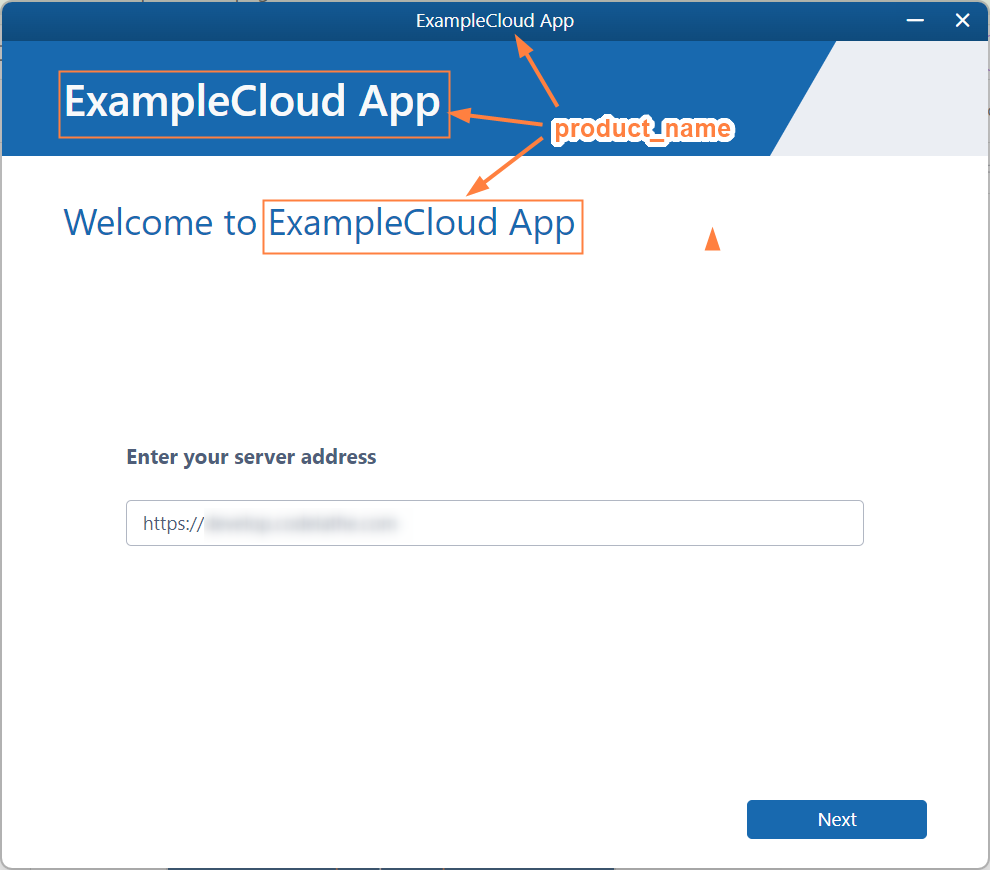Click the small orange triangle marker
The width and height of the screenshot is (990, 870).
[712, 239]
